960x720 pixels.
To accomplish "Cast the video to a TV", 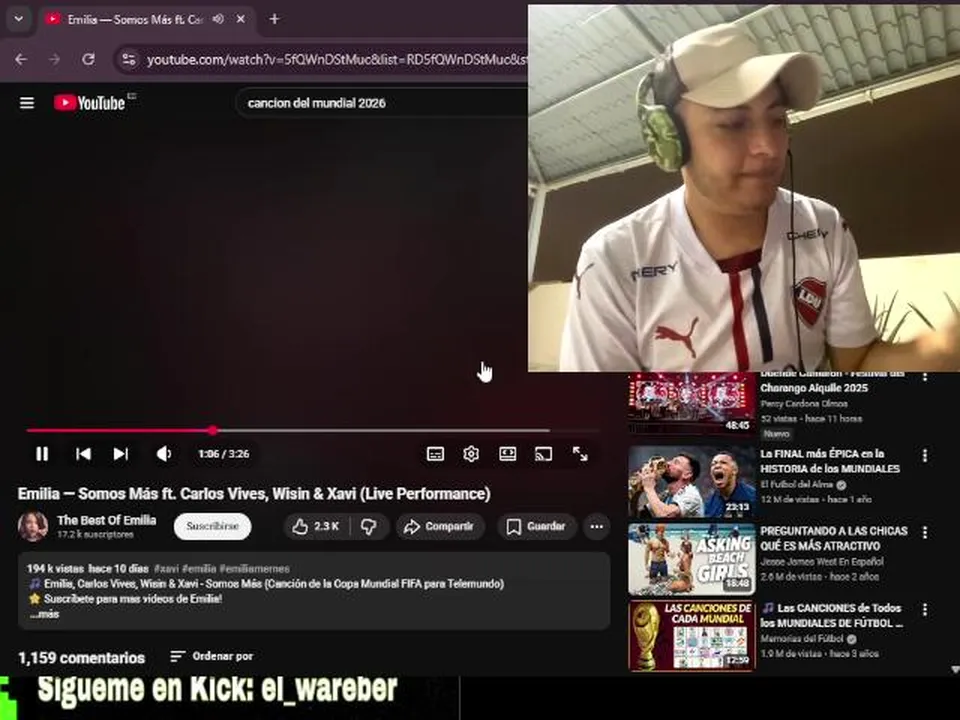I will coord(543,454).
